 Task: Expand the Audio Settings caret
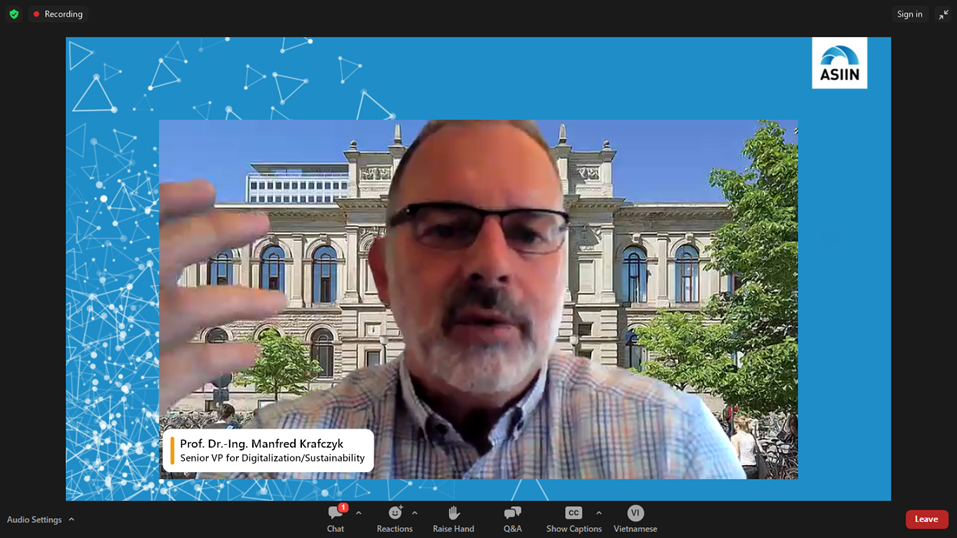[x=71, y=520]
